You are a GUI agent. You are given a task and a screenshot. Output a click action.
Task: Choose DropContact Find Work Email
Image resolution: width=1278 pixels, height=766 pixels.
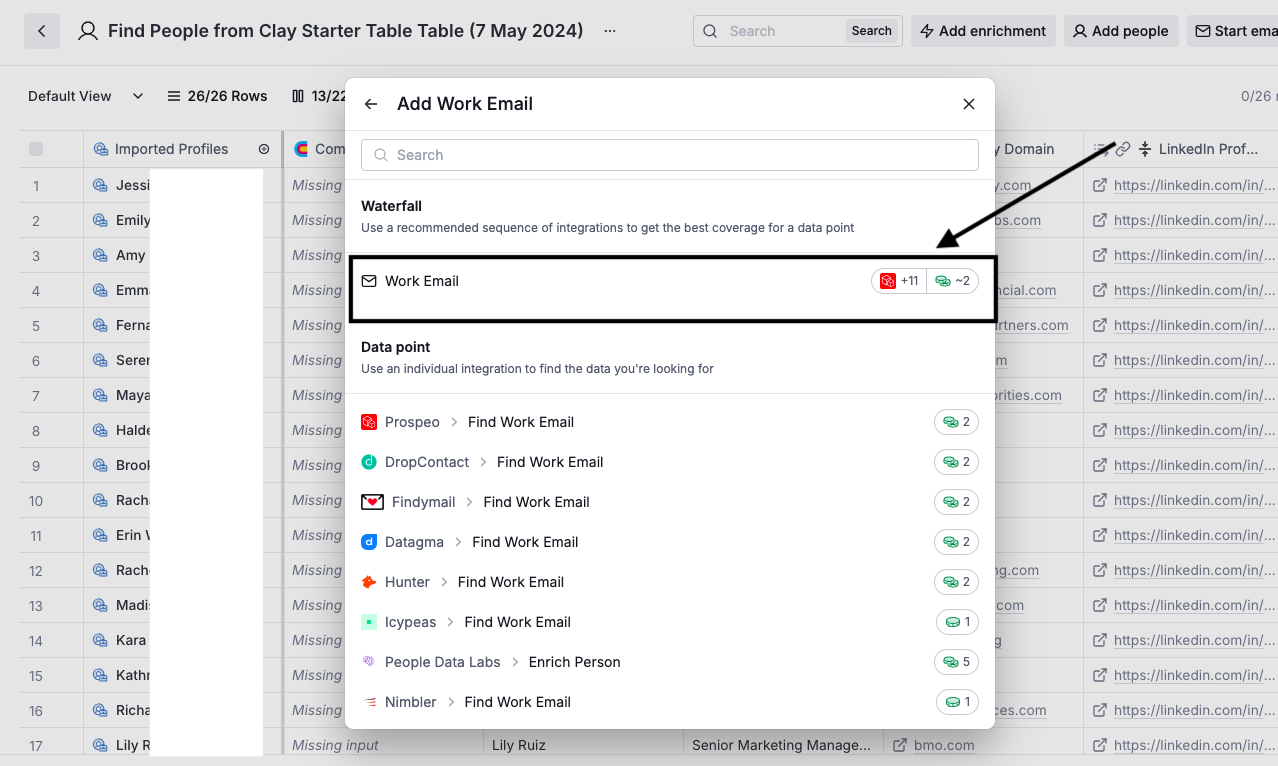pyautogui.click(x=670, y=462)
